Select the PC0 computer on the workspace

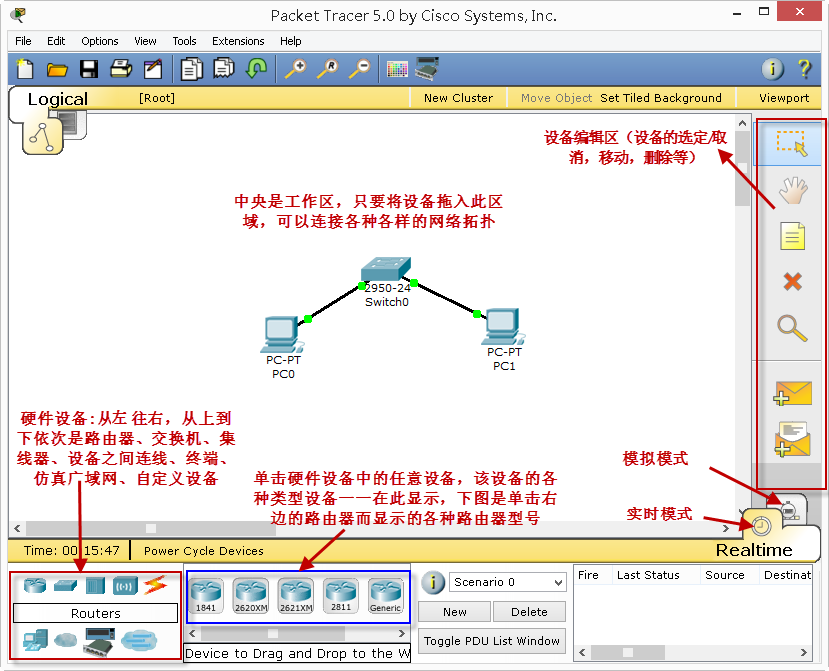[282, 335]
